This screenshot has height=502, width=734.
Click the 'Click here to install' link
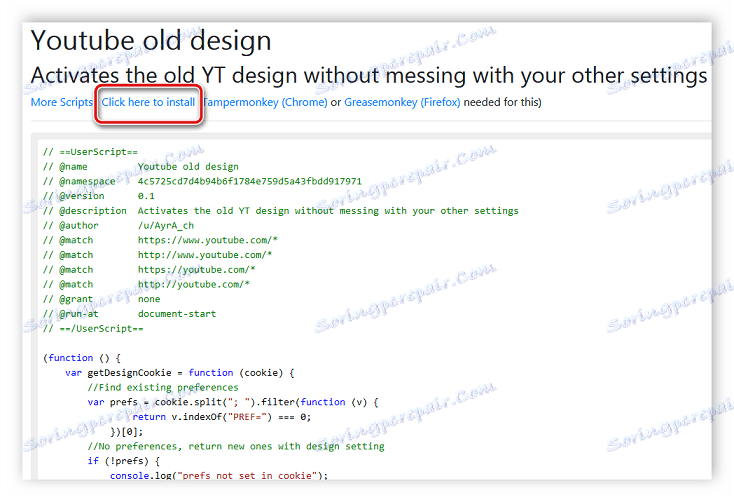[x=148, y=102]
